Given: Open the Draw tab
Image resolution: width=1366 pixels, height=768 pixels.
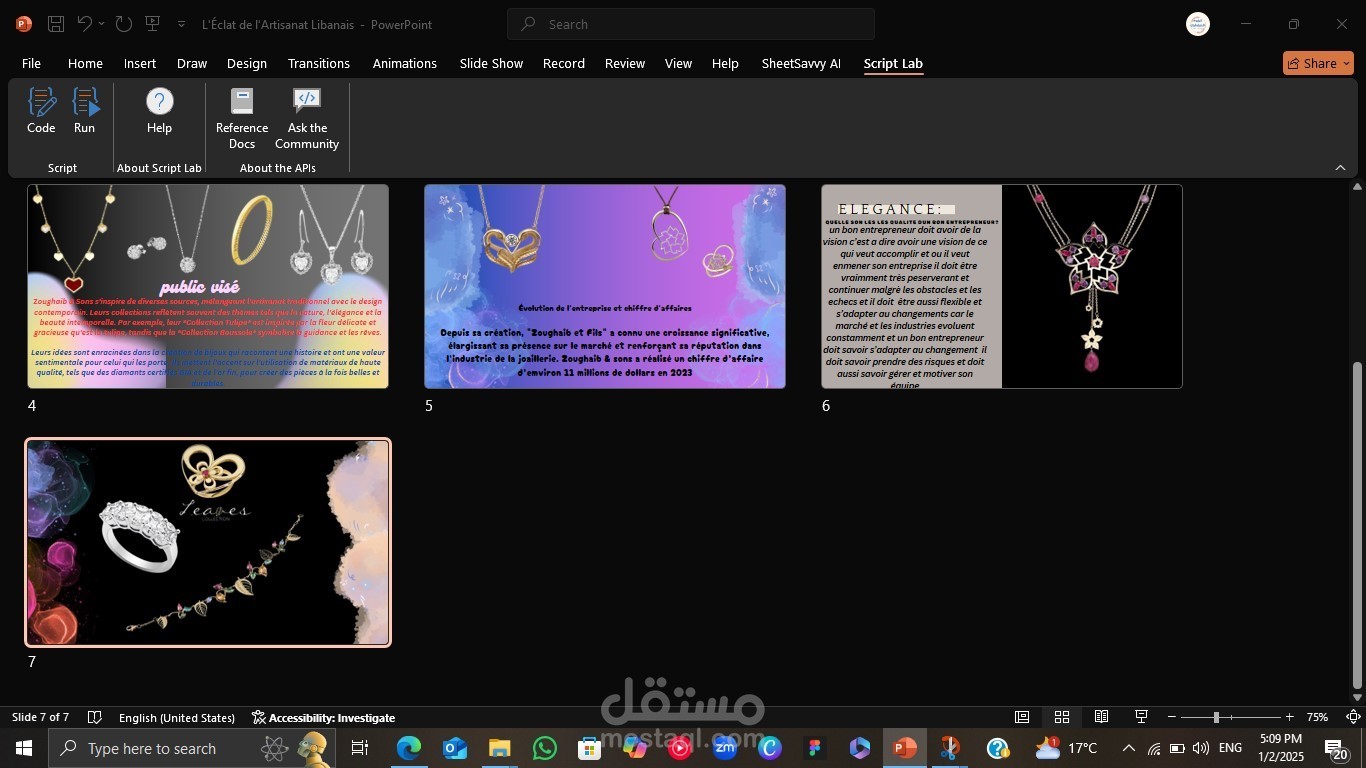Looking at the screenshot, I should pos(192,63).
